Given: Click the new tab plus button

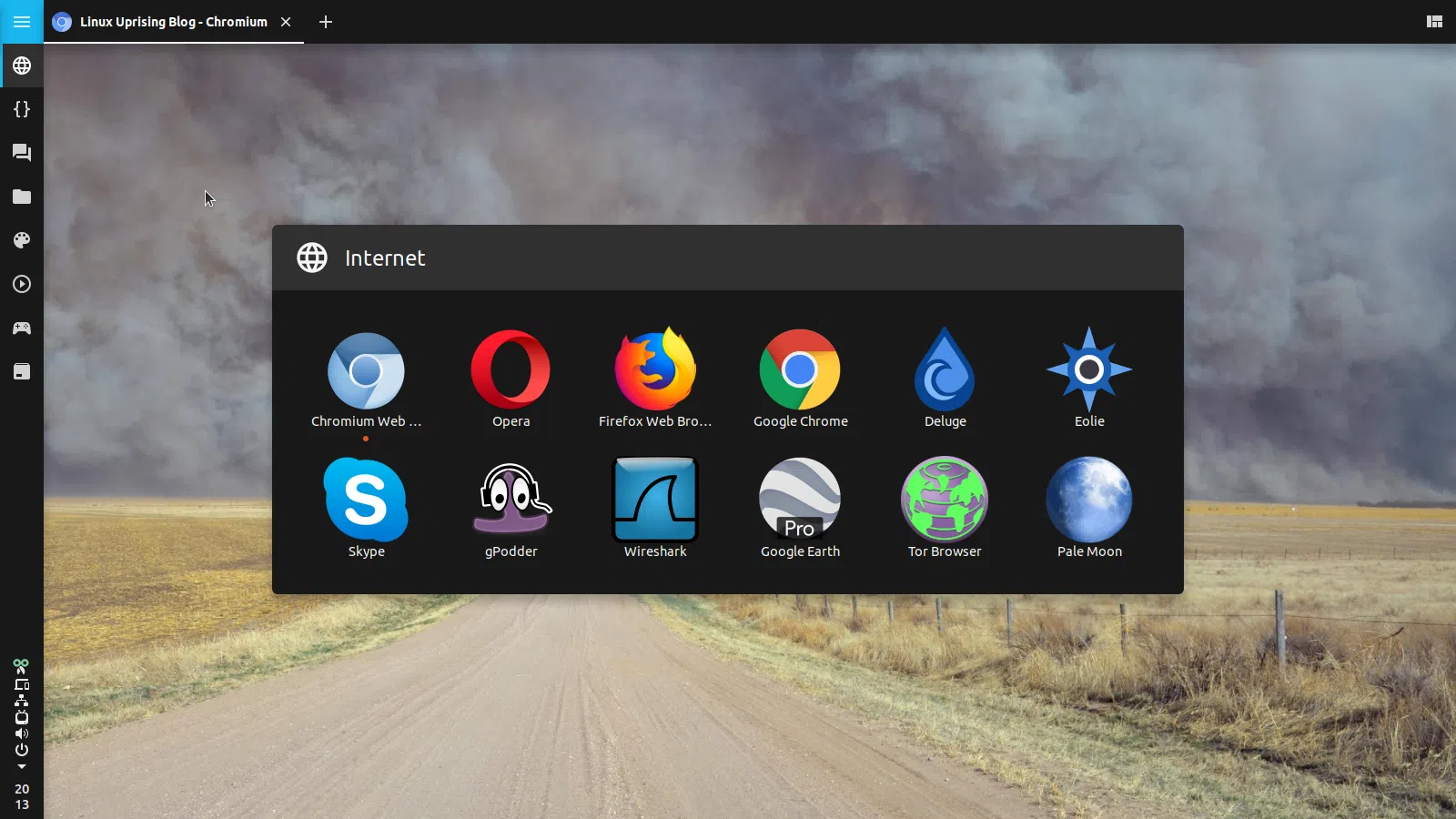Looking at the screenshot, I should [x=326, y=22].
